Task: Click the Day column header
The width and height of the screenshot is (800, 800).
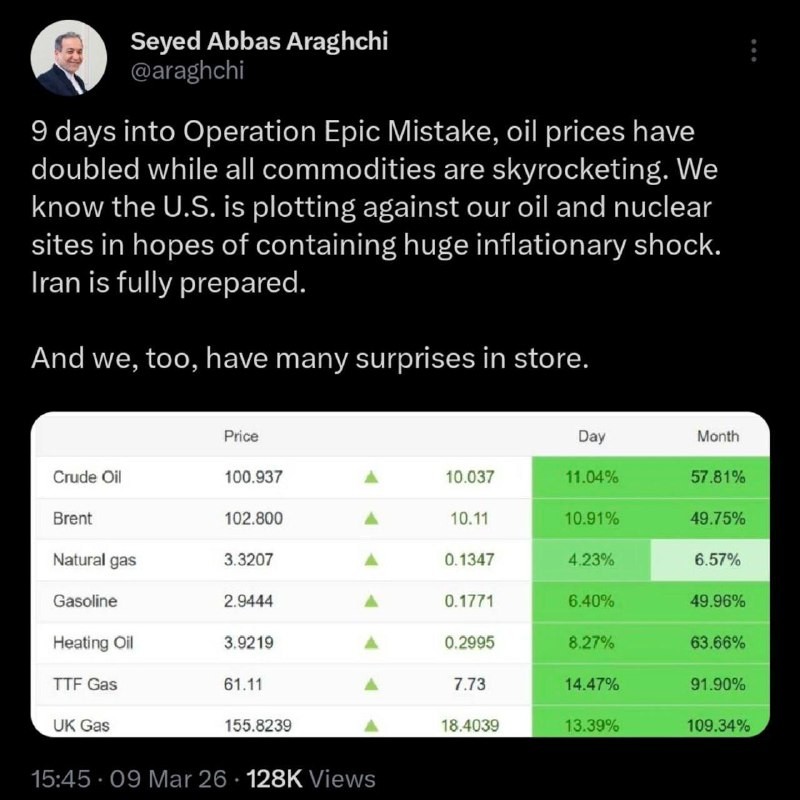Action: (x=591, y=436)
